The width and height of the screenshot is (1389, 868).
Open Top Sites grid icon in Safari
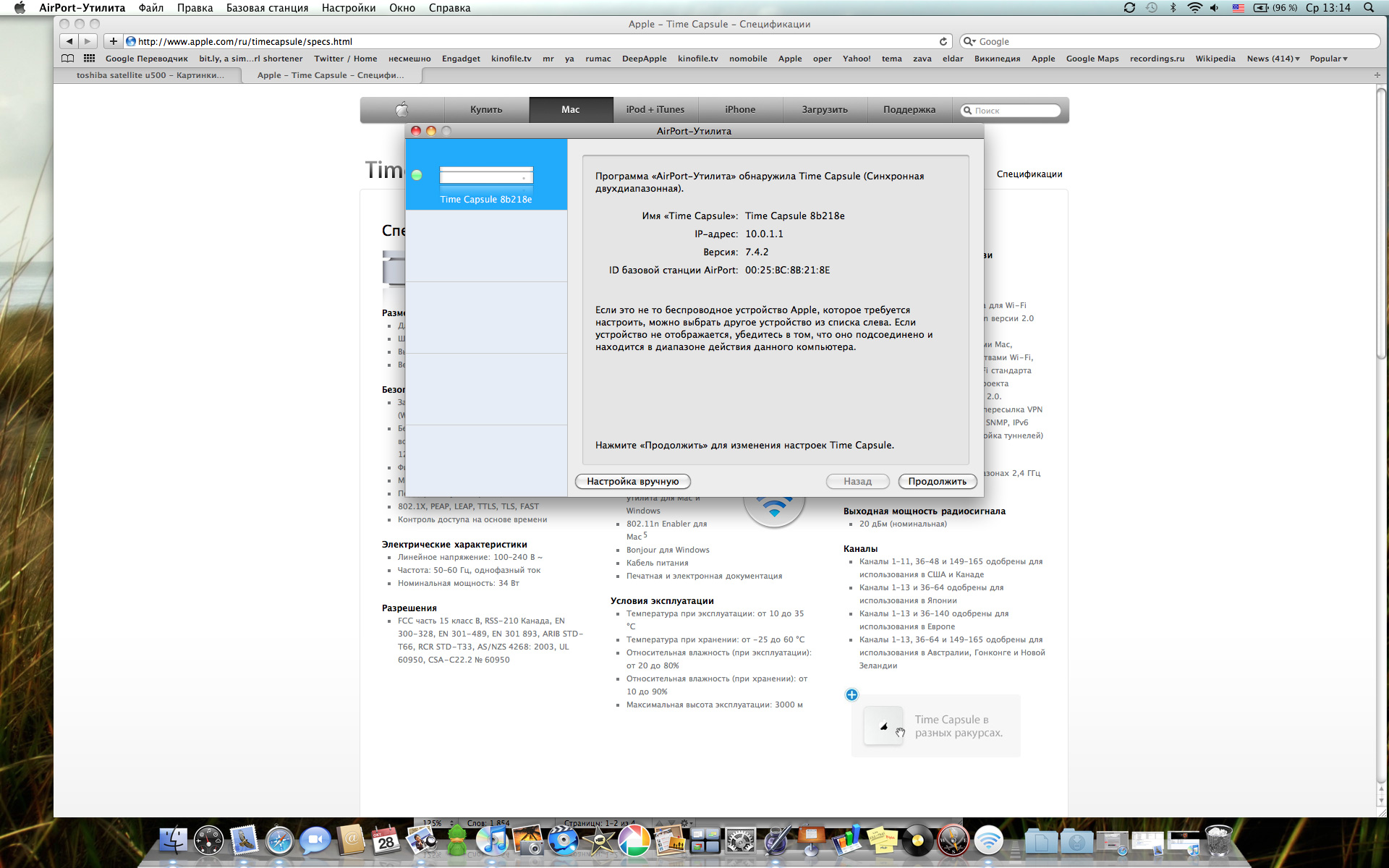(89, 59)
